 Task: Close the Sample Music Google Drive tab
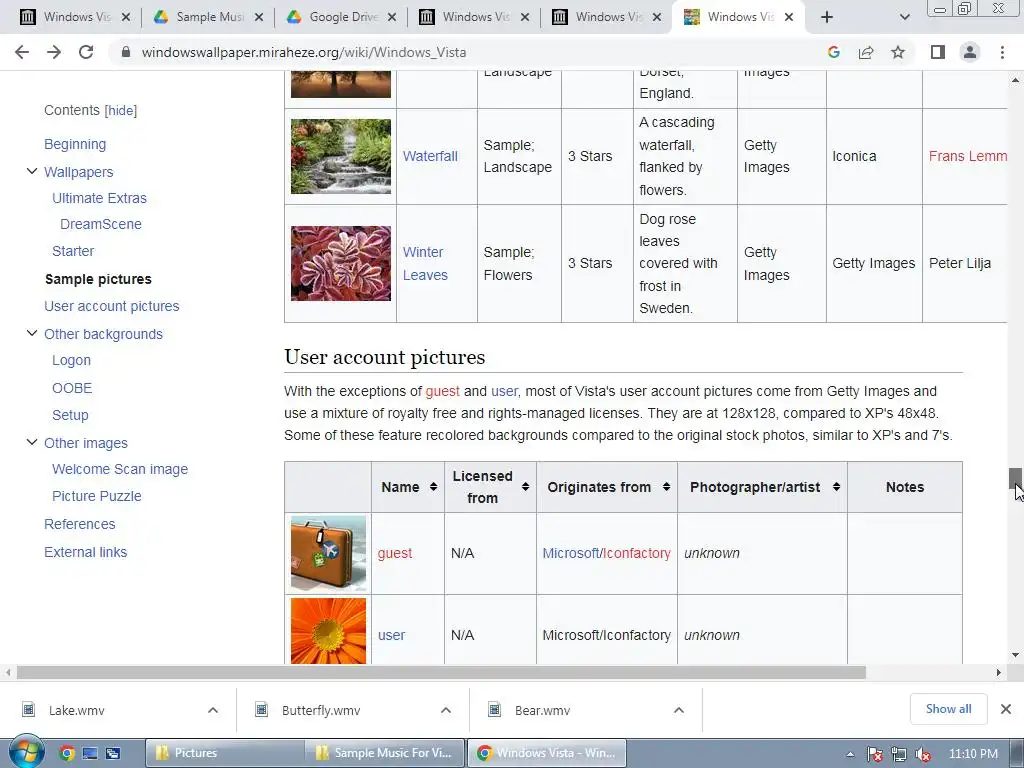pyautogui.click(x=259, y=17)
